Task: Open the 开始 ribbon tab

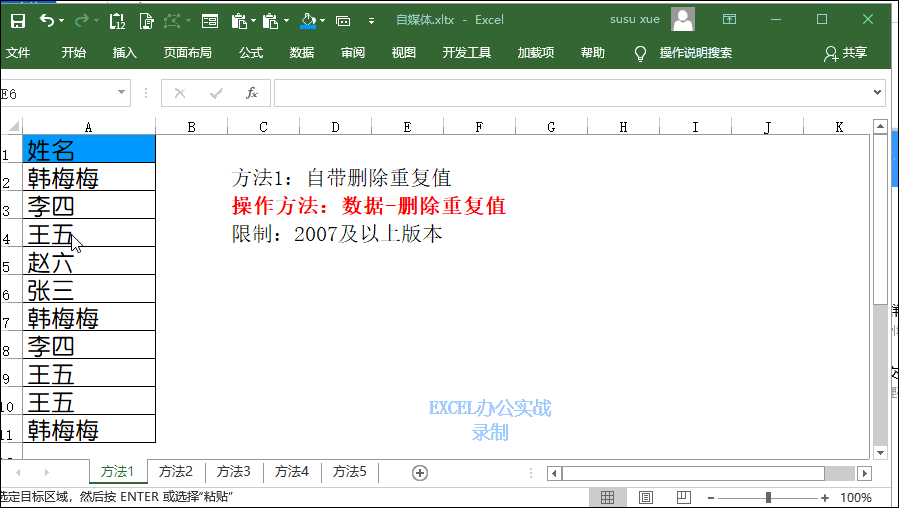Action: tap(73, 53)
